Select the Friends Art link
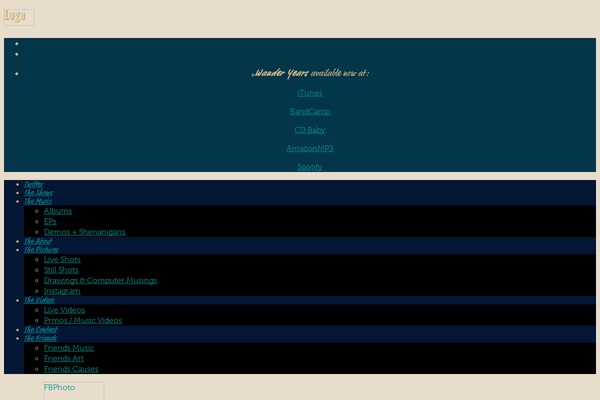This screenshot has height=400, width=600. tap(64, 358)
